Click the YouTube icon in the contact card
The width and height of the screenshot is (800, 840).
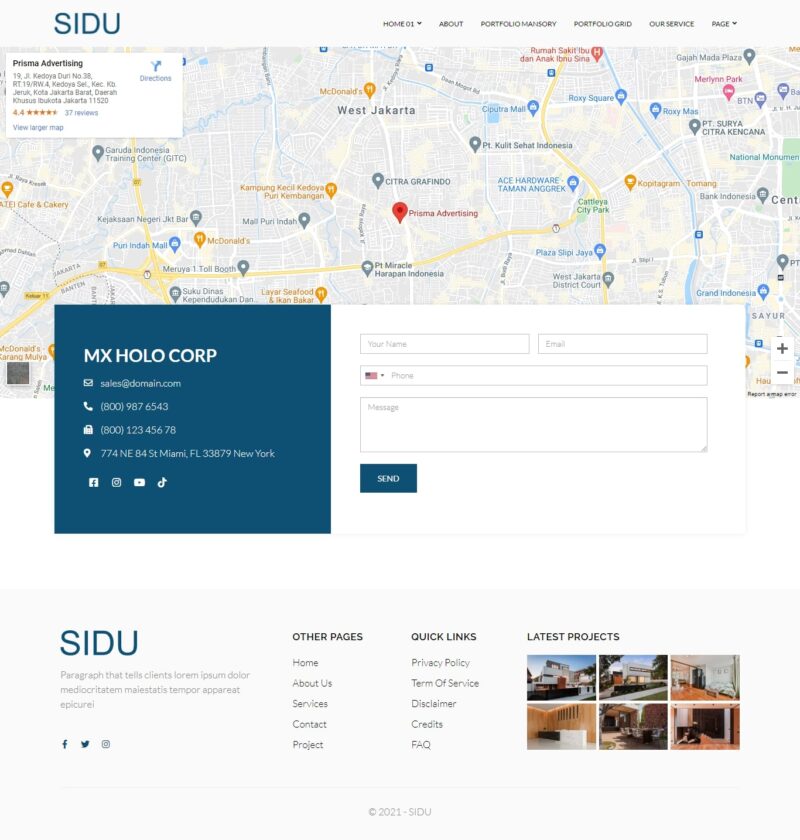(x=139, y=482)
